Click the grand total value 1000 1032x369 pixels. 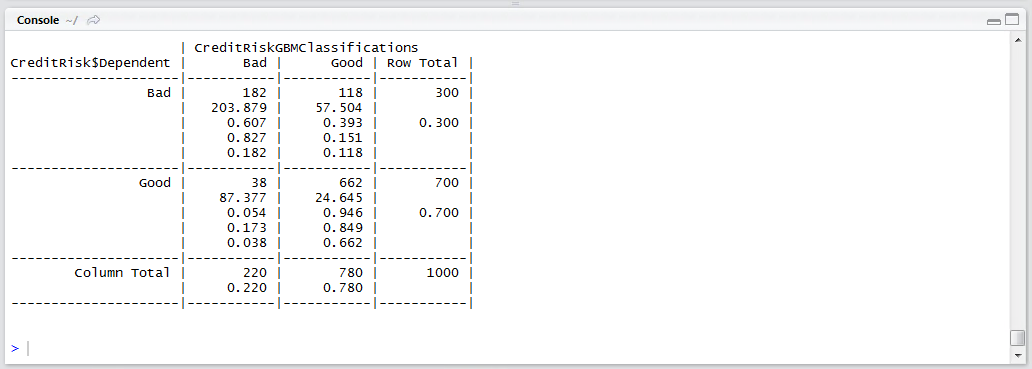coord(443,272)
